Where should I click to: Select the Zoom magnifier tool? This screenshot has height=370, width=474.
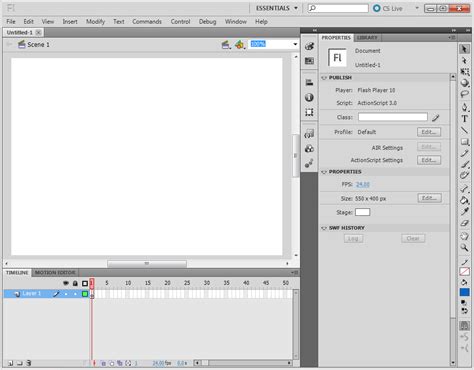click(x=464, y=248)
